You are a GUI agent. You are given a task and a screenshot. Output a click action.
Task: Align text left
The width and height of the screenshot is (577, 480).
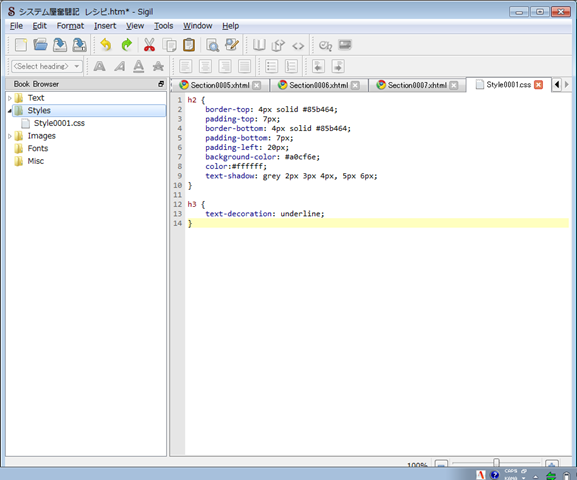pos(185,66)
